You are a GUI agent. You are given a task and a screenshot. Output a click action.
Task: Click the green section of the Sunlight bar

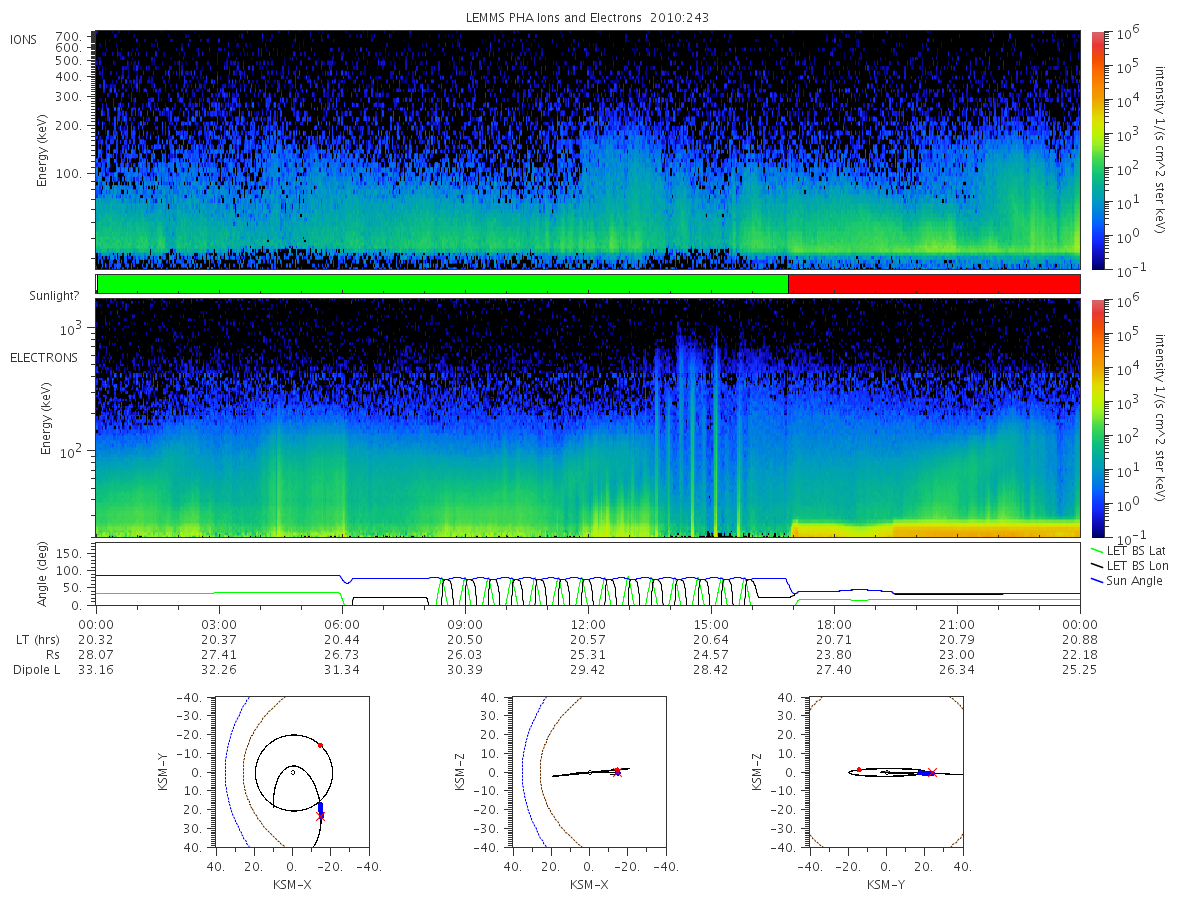coord(442,284)
